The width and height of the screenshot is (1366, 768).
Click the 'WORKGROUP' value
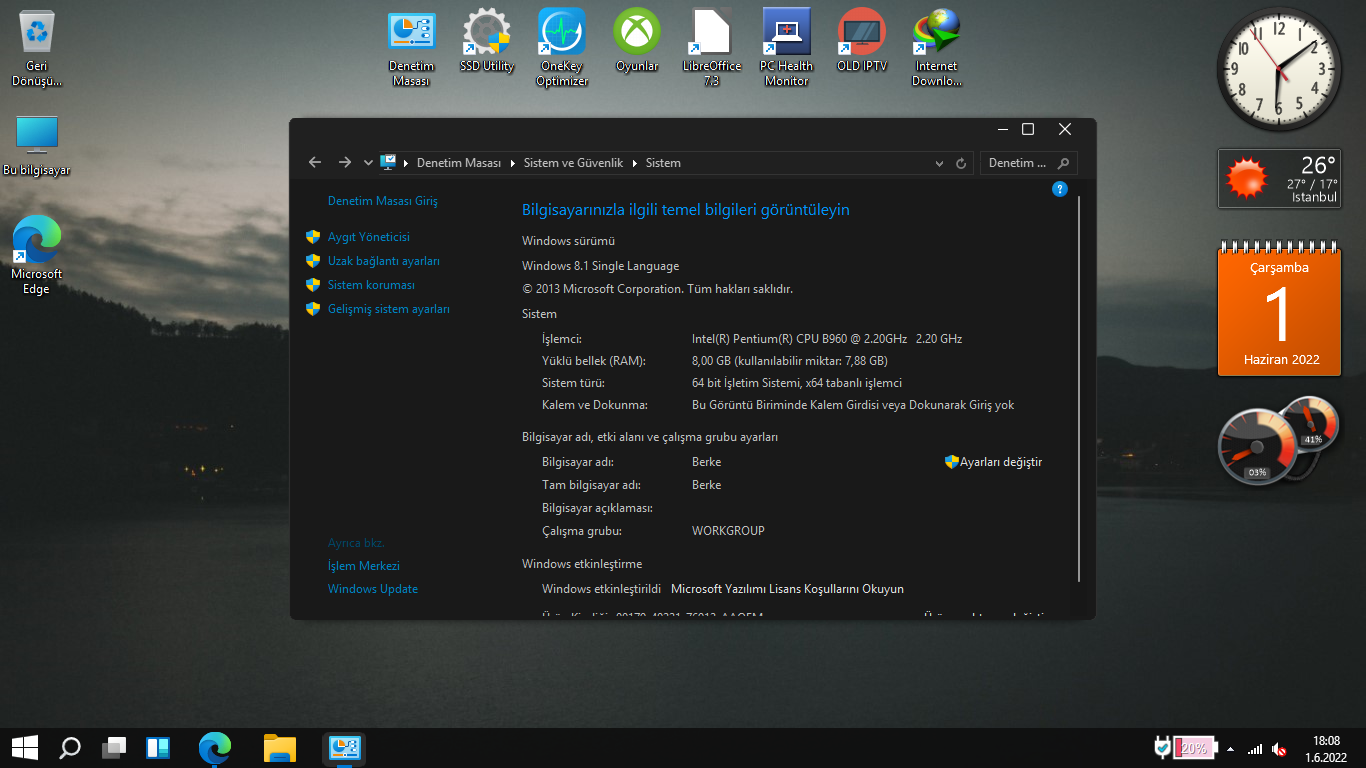pos(728,531)
